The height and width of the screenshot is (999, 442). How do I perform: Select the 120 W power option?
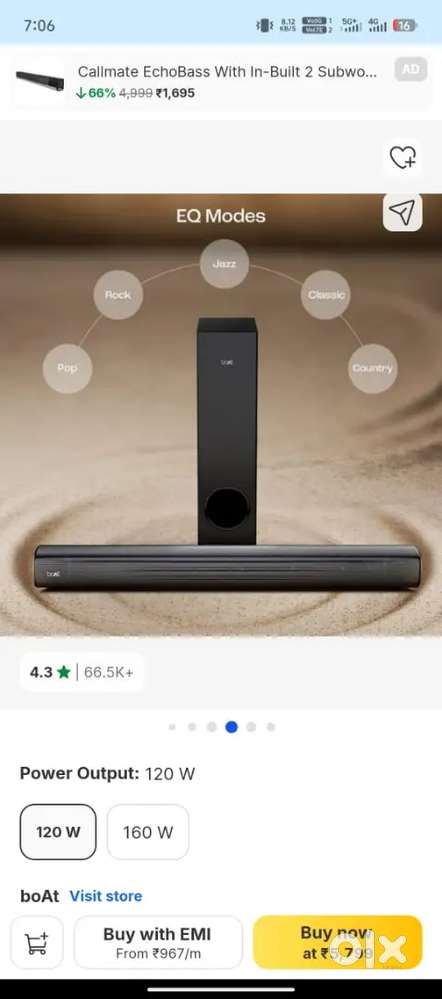click(58, 831)
